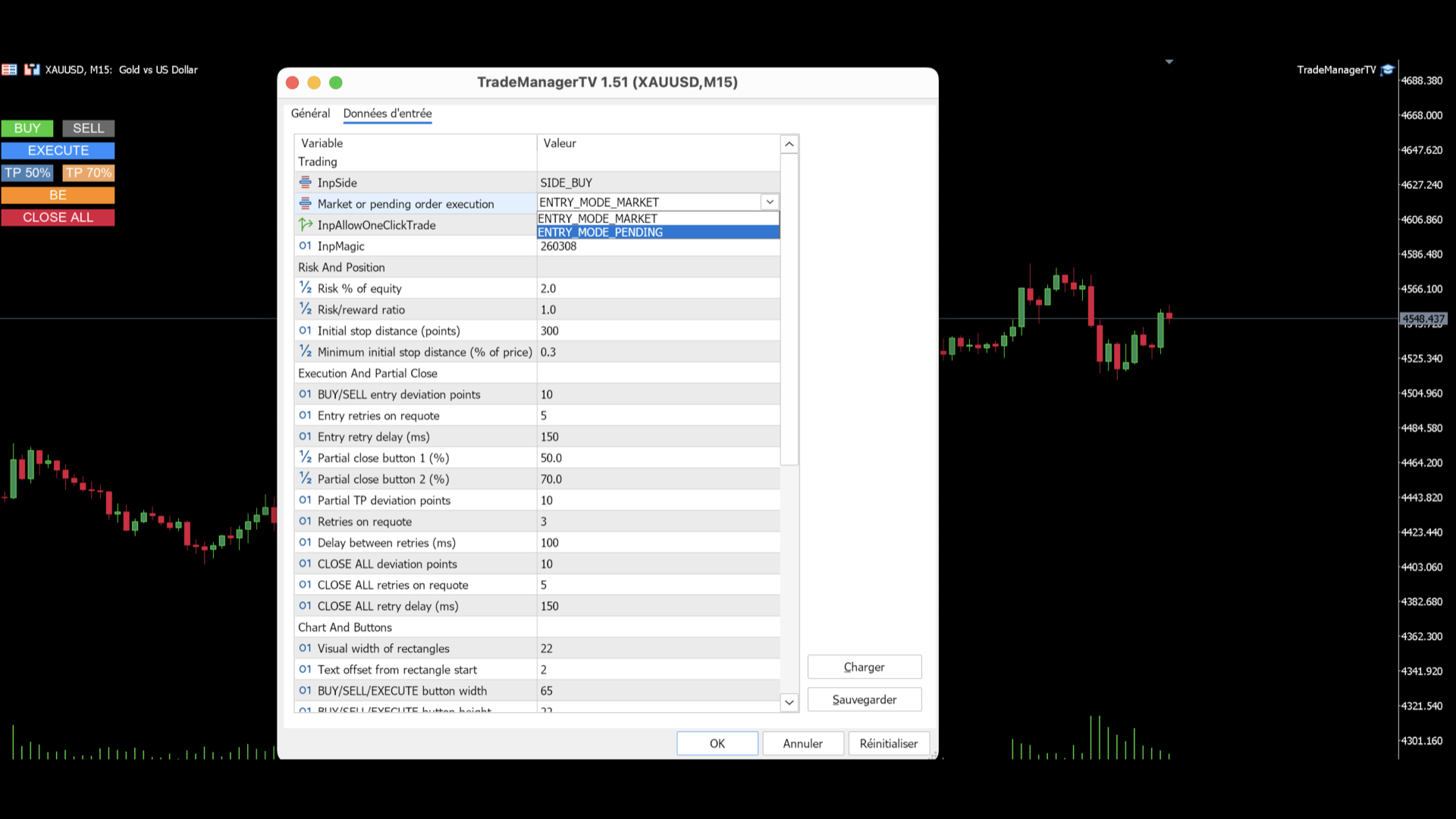Click the red CLOSE ALL button
Viewport: 1456px width, 819px height.
pos(58,218)
